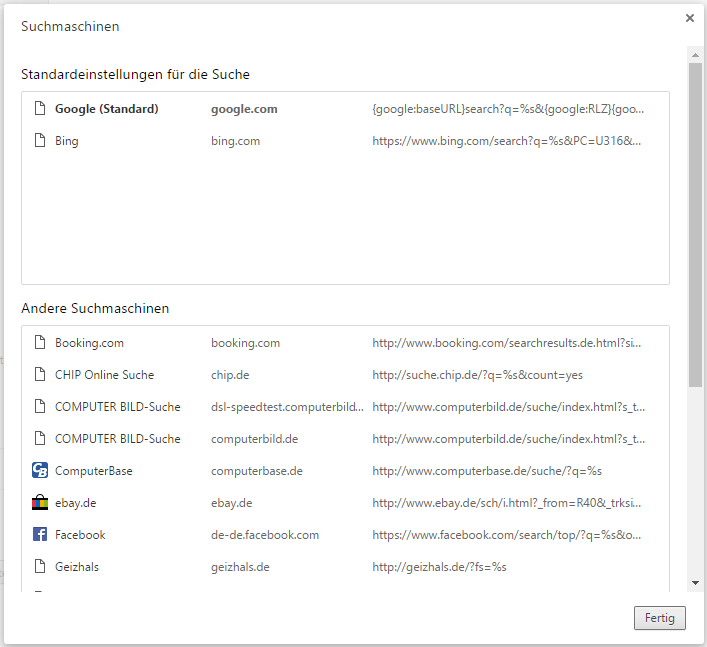The width and height of the screenshot is (707, 647).
Task: Select COMPUTER BILD-Suche with dsl-speedtest keyword
Action: 118,407
